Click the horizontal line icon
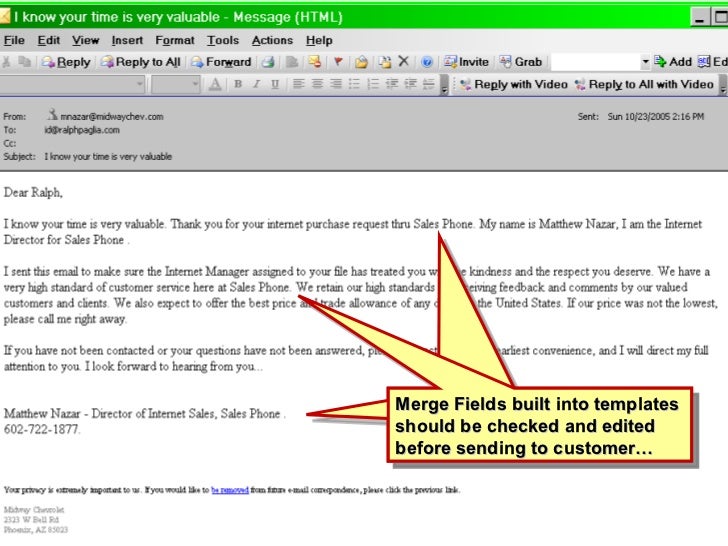The width and height of the screenshot is (728, 546). (429, 84)
